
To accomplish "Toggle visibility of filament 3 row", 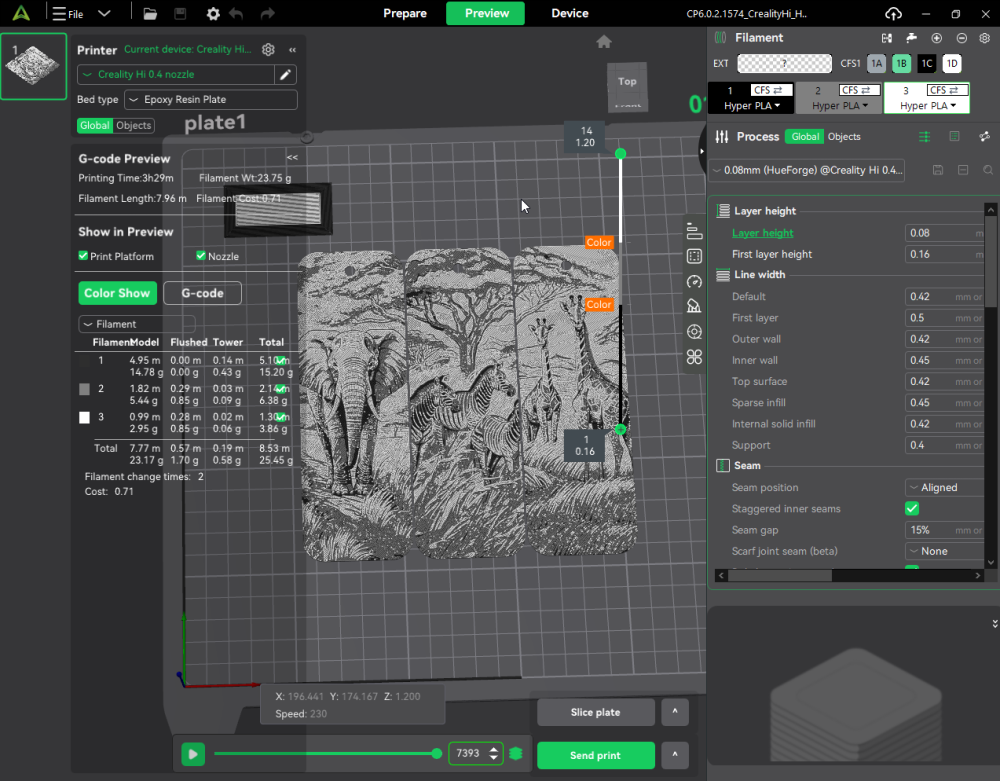I will pyautogui.click(x=280, y=416).
